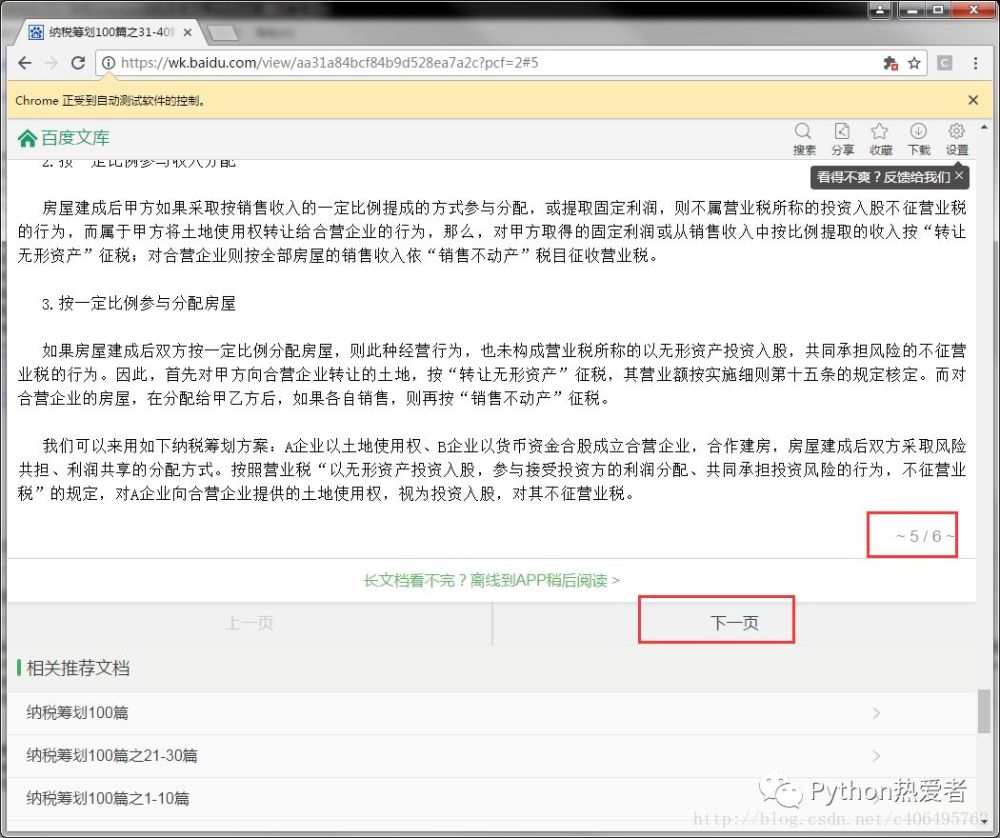Click the 分享 share icon

pos(842,139)
